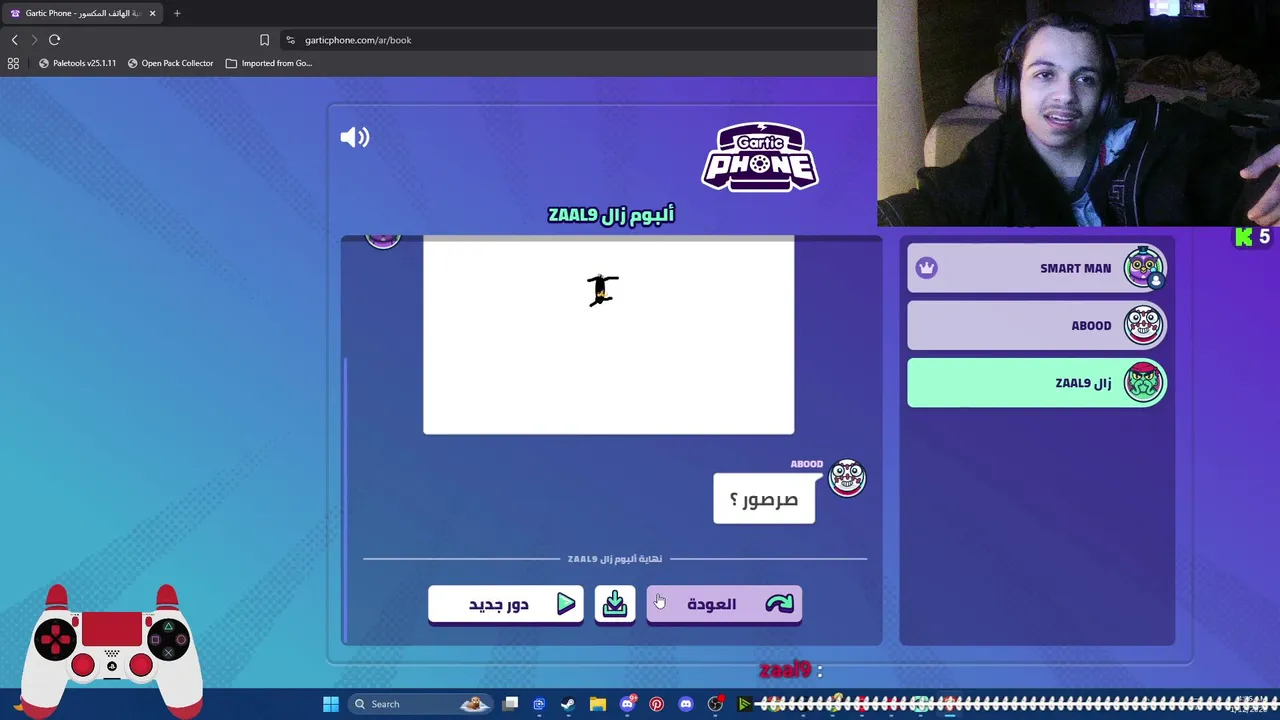Screen dimensions: 1280x720
Task: Click the نهاية ألبوم زال ZAAL9 end-of-album label
Action: click(615, 559)
